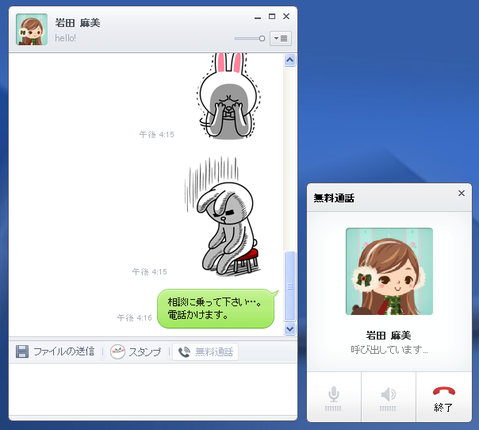
Task: Click the 午後 4:16 timestamp
Action: point(134,318)
